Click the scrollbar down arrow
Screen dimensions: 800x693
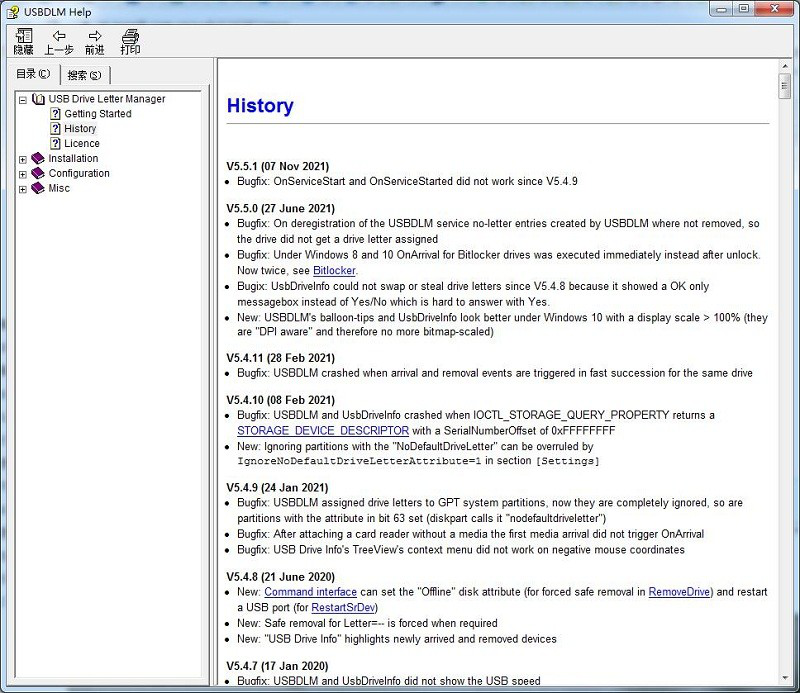point(785,678)
